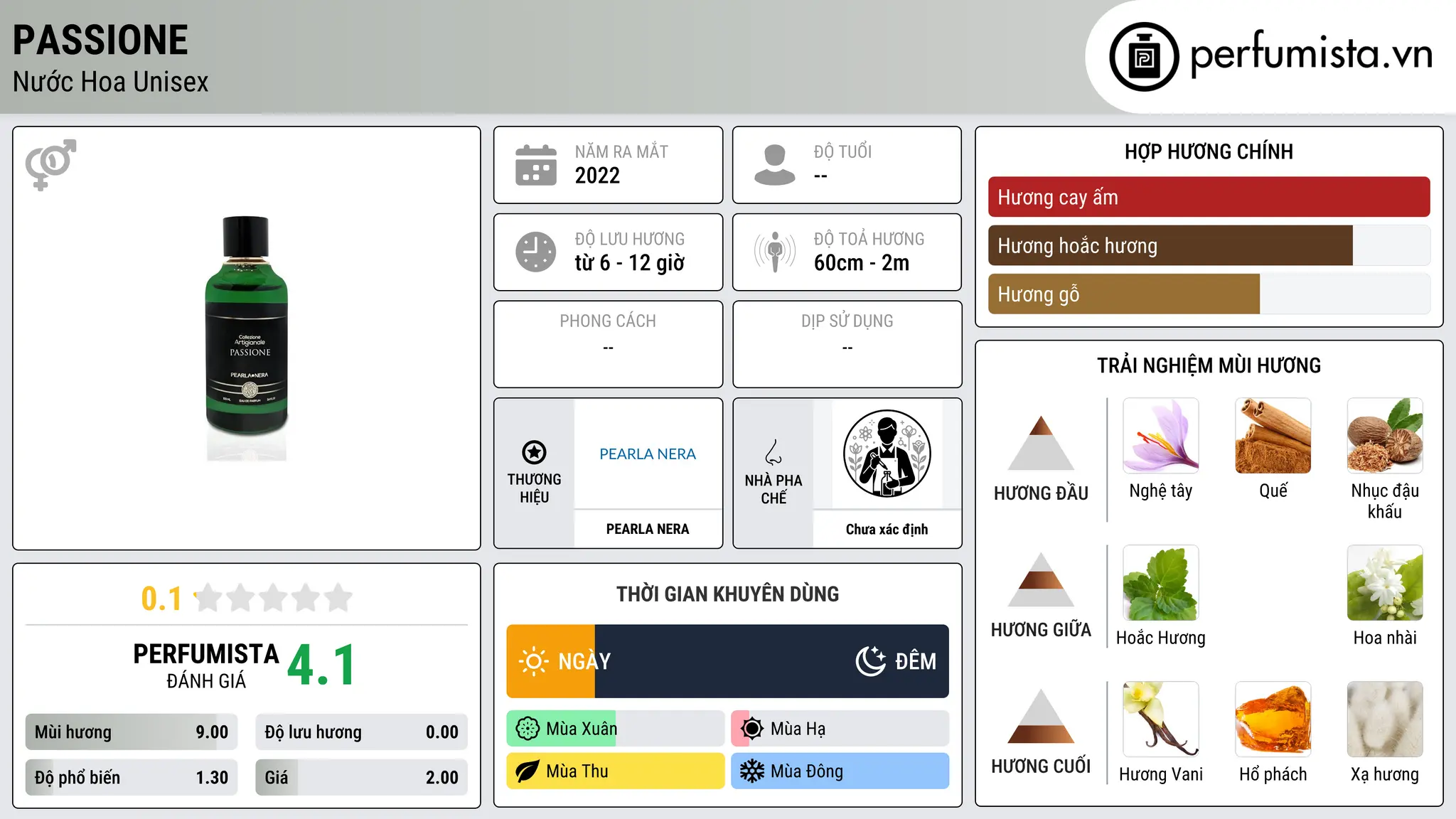The height and width of the screenshot is (819, 1456).
Task: Click the Độ phổ biến 1.30 score bar
Action: coord(132,777)
